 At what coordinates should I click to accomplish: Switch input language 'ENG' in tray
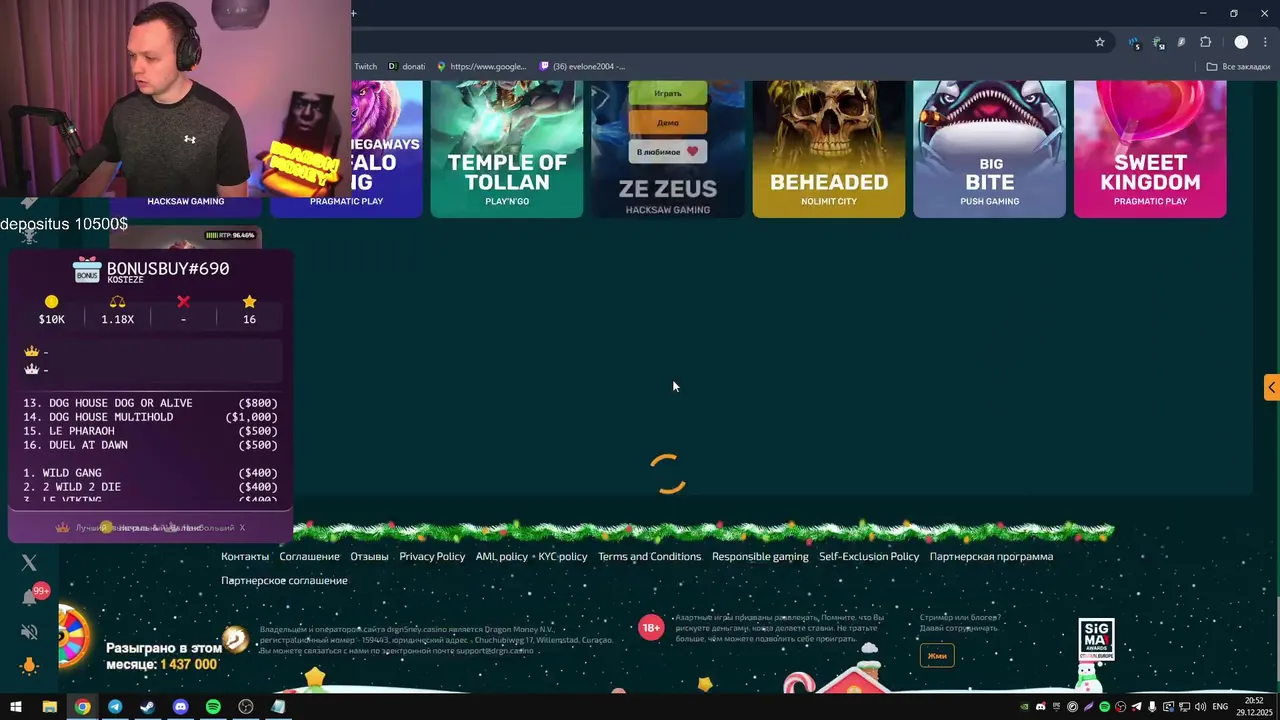pyautogui.click(x=1220, y=707)
